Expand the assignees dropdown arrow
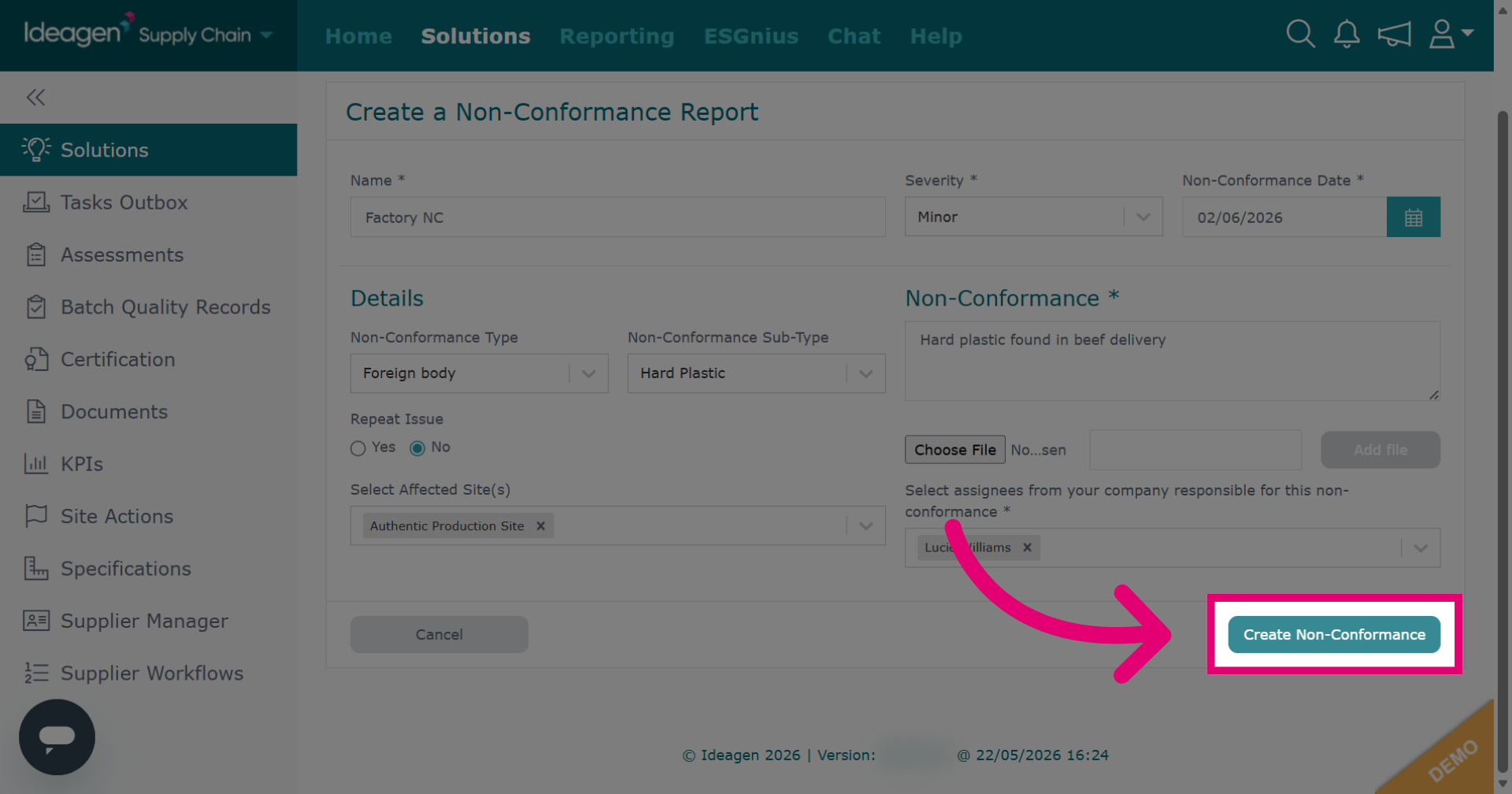This screenshot has width=1512, height=794. 1421,547
